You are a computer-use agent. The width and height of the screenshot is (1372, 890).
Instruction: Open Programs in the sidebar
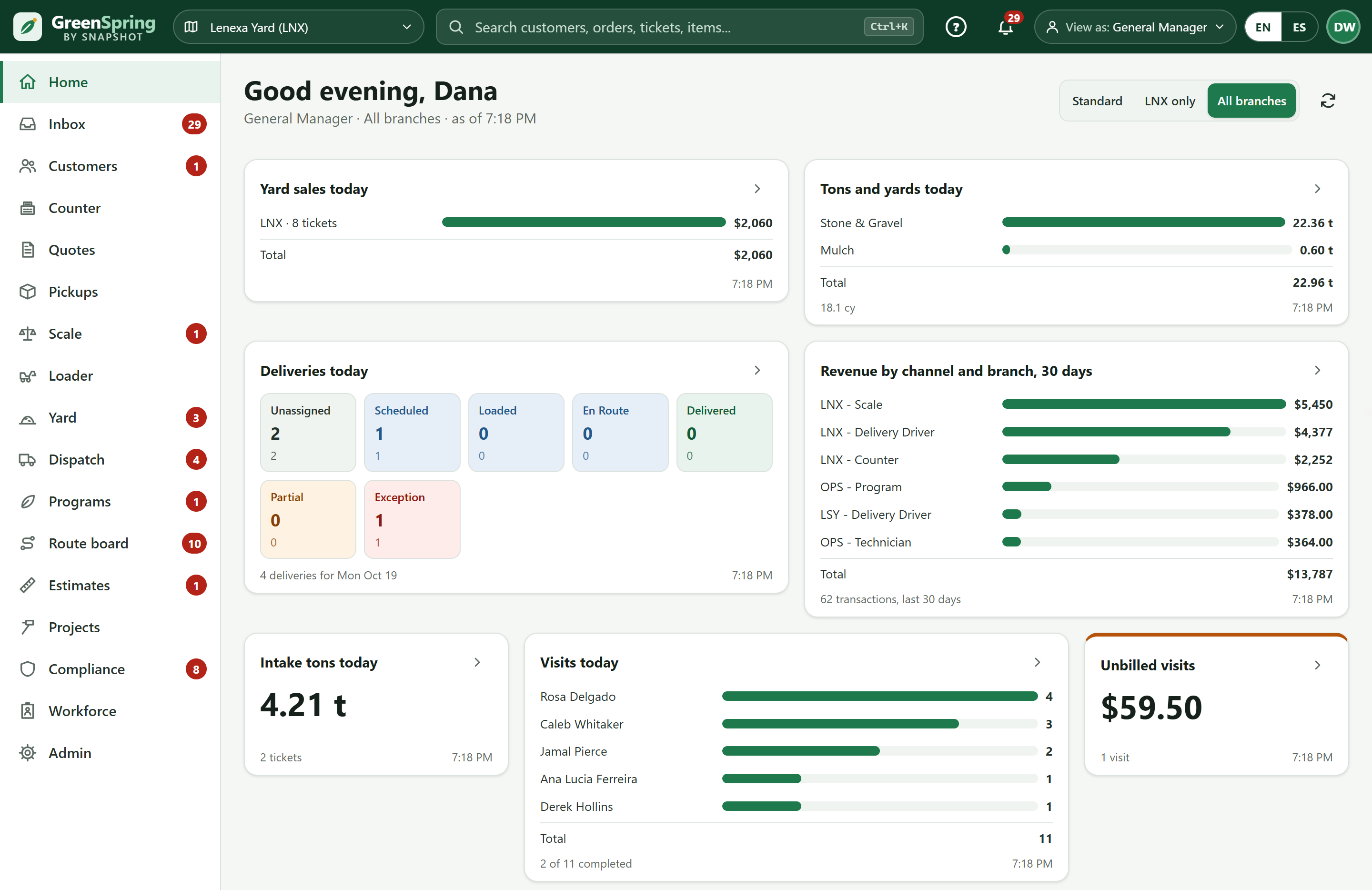[x=111, y=502]
